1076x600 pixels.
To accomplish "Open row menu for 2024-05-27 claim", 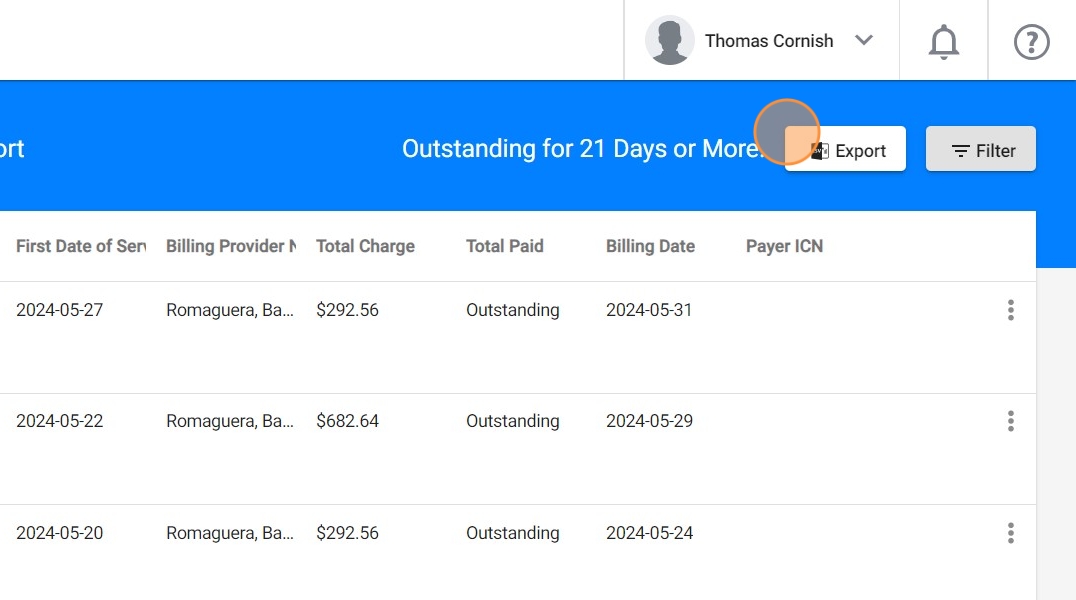I will tap(1010, 310).
